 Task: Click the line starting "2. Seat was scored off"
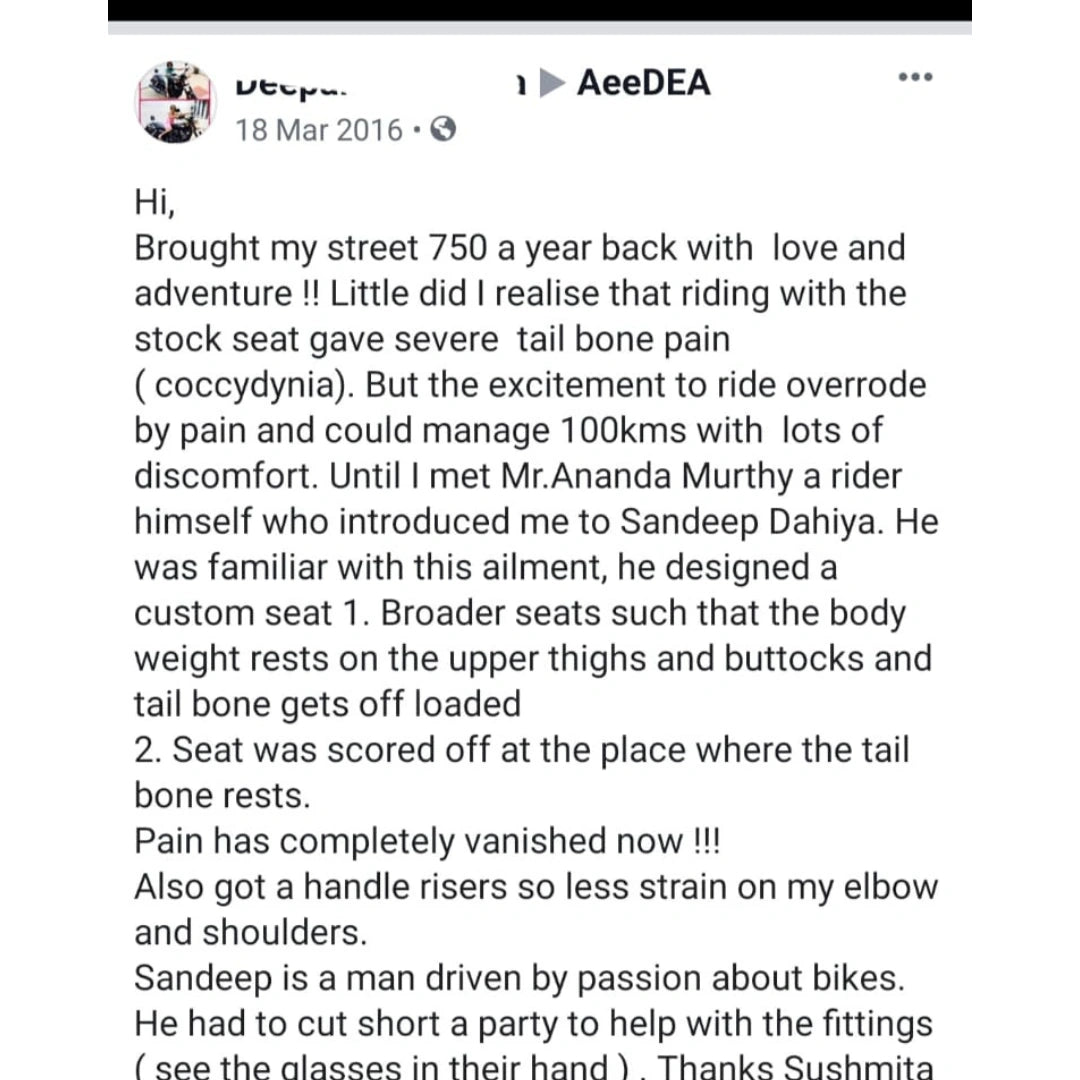[521, 750]
